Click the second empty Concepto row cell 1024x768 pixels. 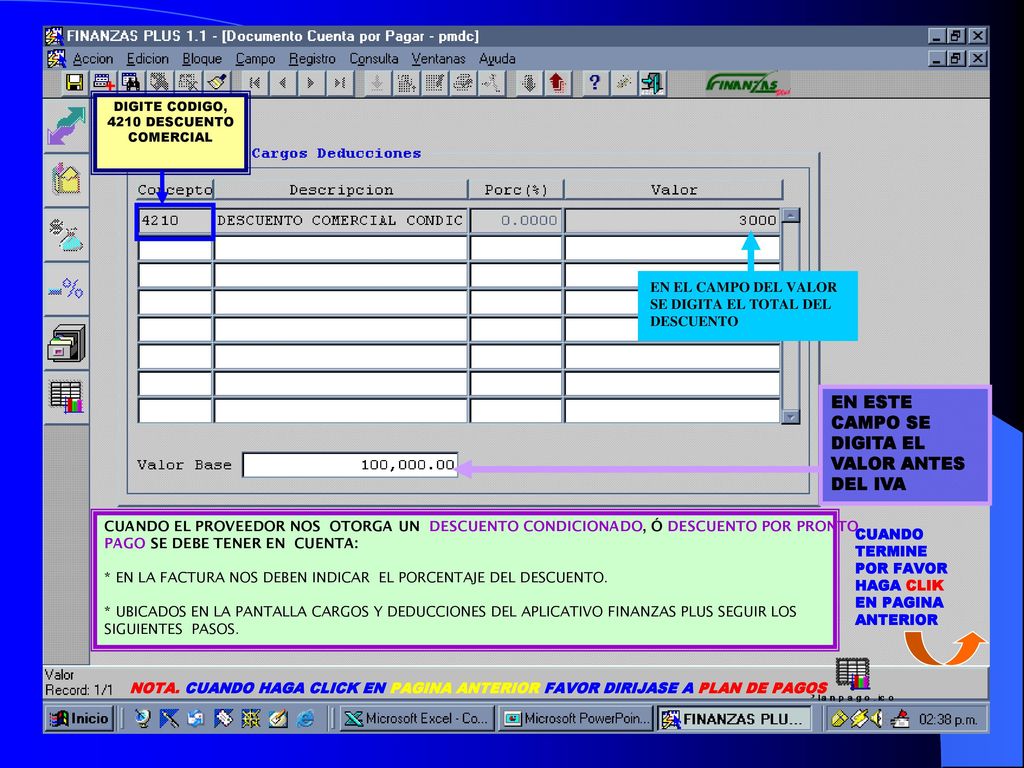click(x=175, y=276)
